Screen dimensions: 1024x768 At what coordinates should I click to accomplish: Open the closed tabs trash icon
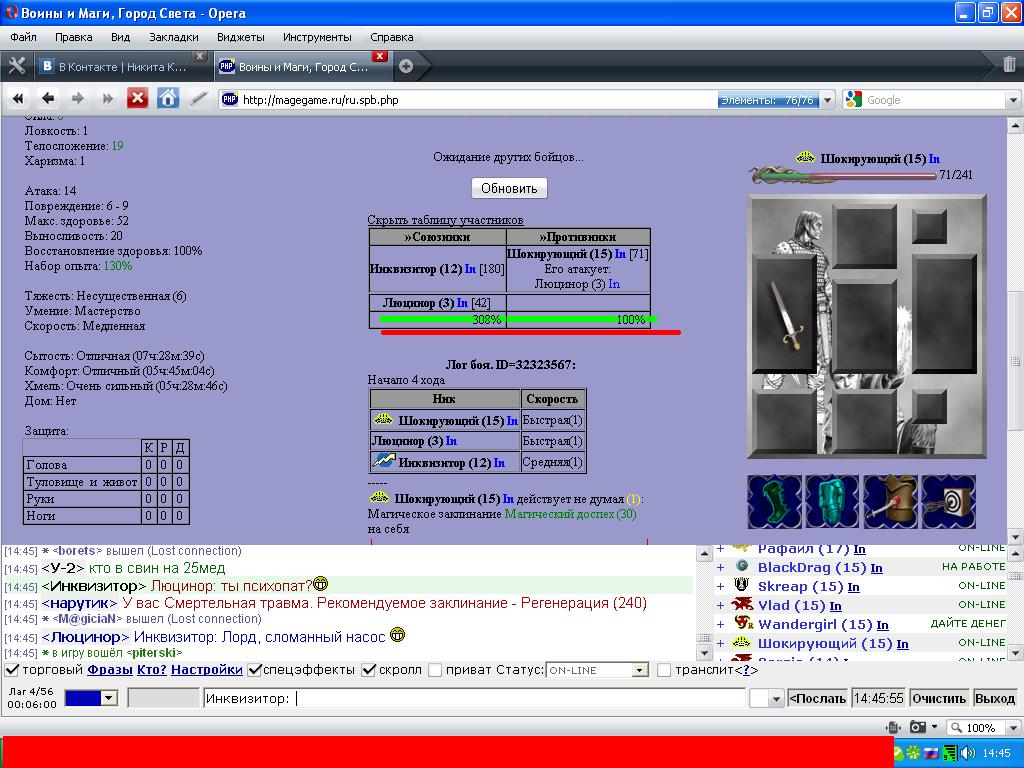[1009, 64]
